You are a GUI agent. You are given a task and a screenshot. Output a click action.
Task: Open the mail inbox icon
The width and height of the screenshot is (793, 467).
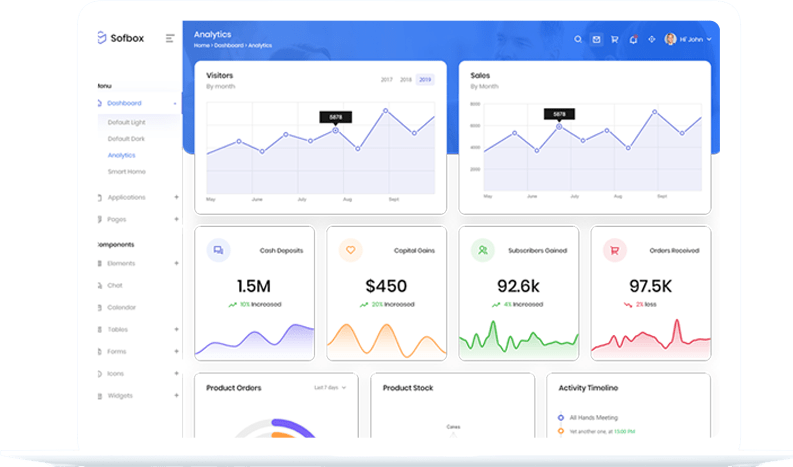tap(596, 39)
